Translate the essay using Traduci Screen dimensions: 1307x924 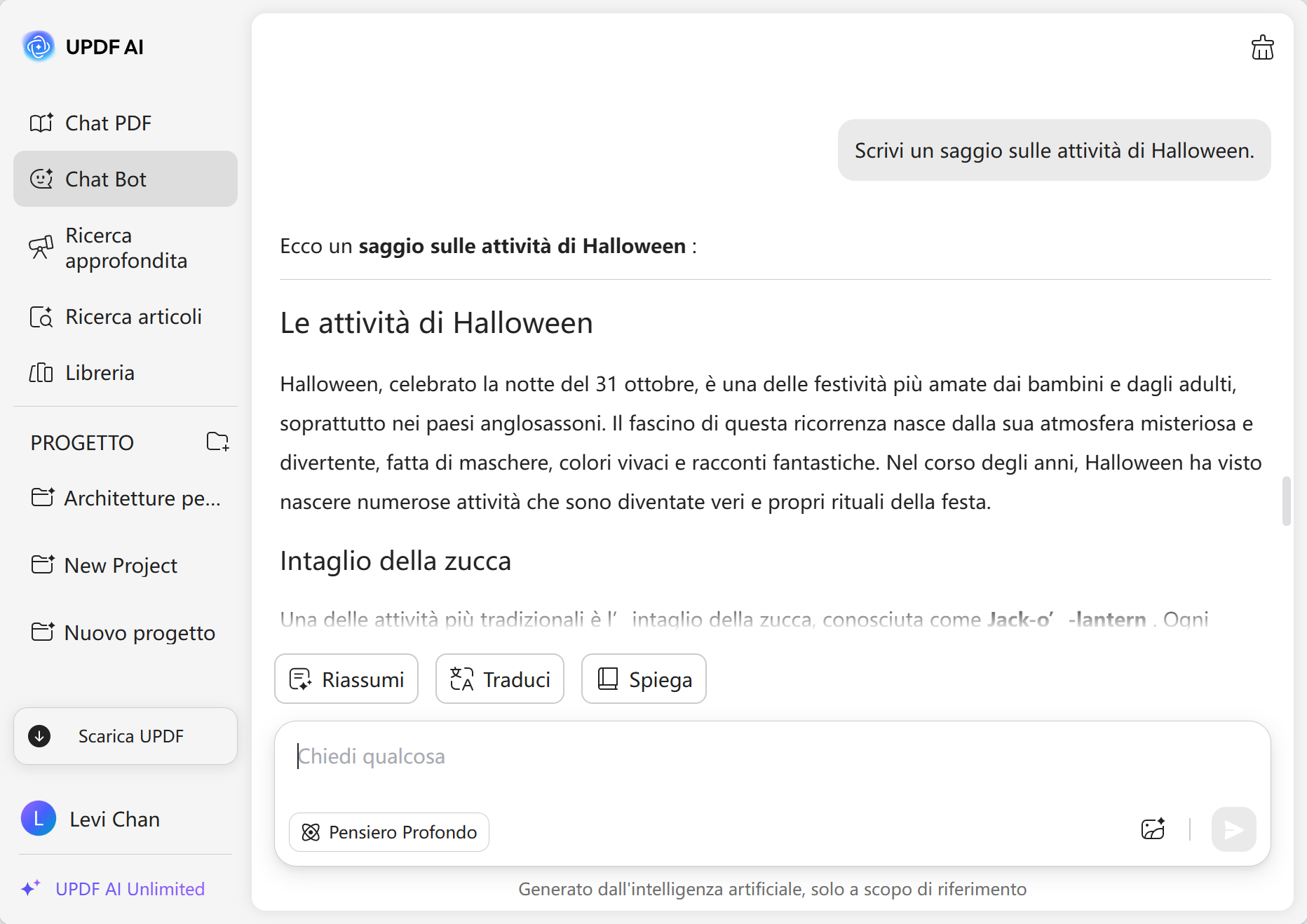[x=499, y=679]
